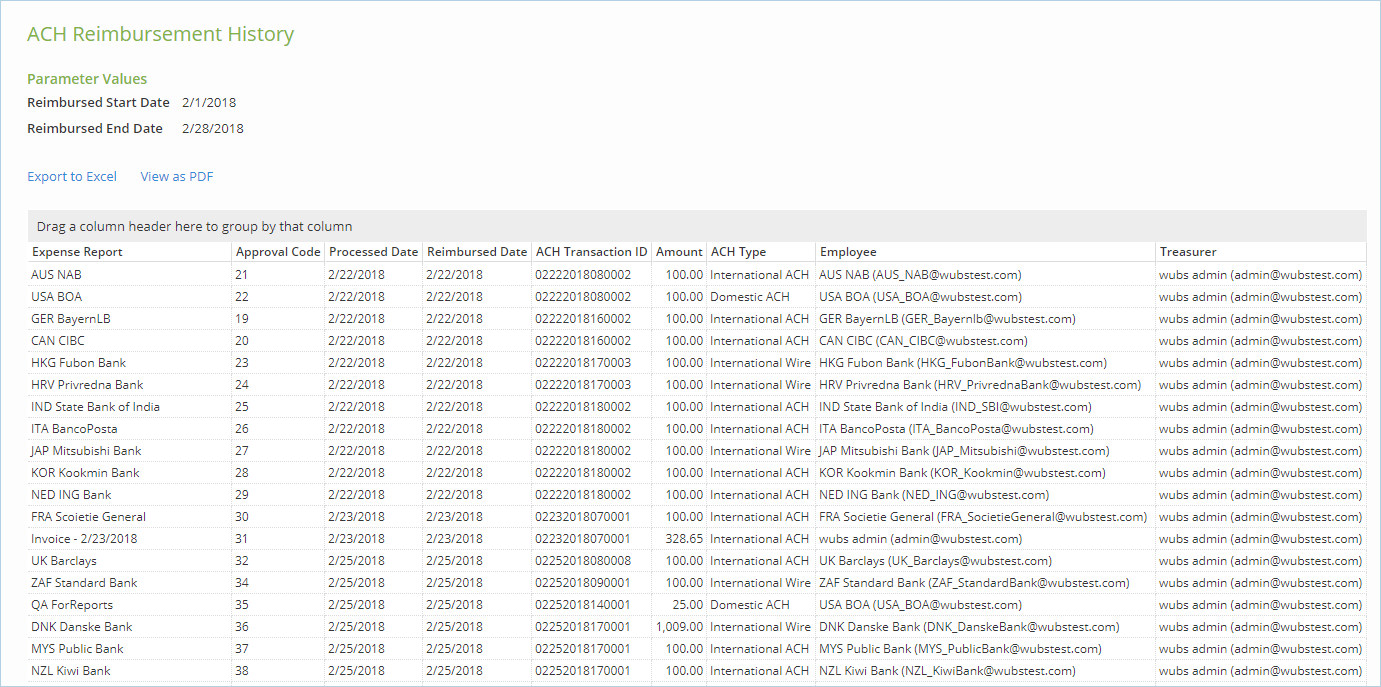Select the USA BOA expense report cell
This screenshot has height=687, width=1381.
coord(57,297)
